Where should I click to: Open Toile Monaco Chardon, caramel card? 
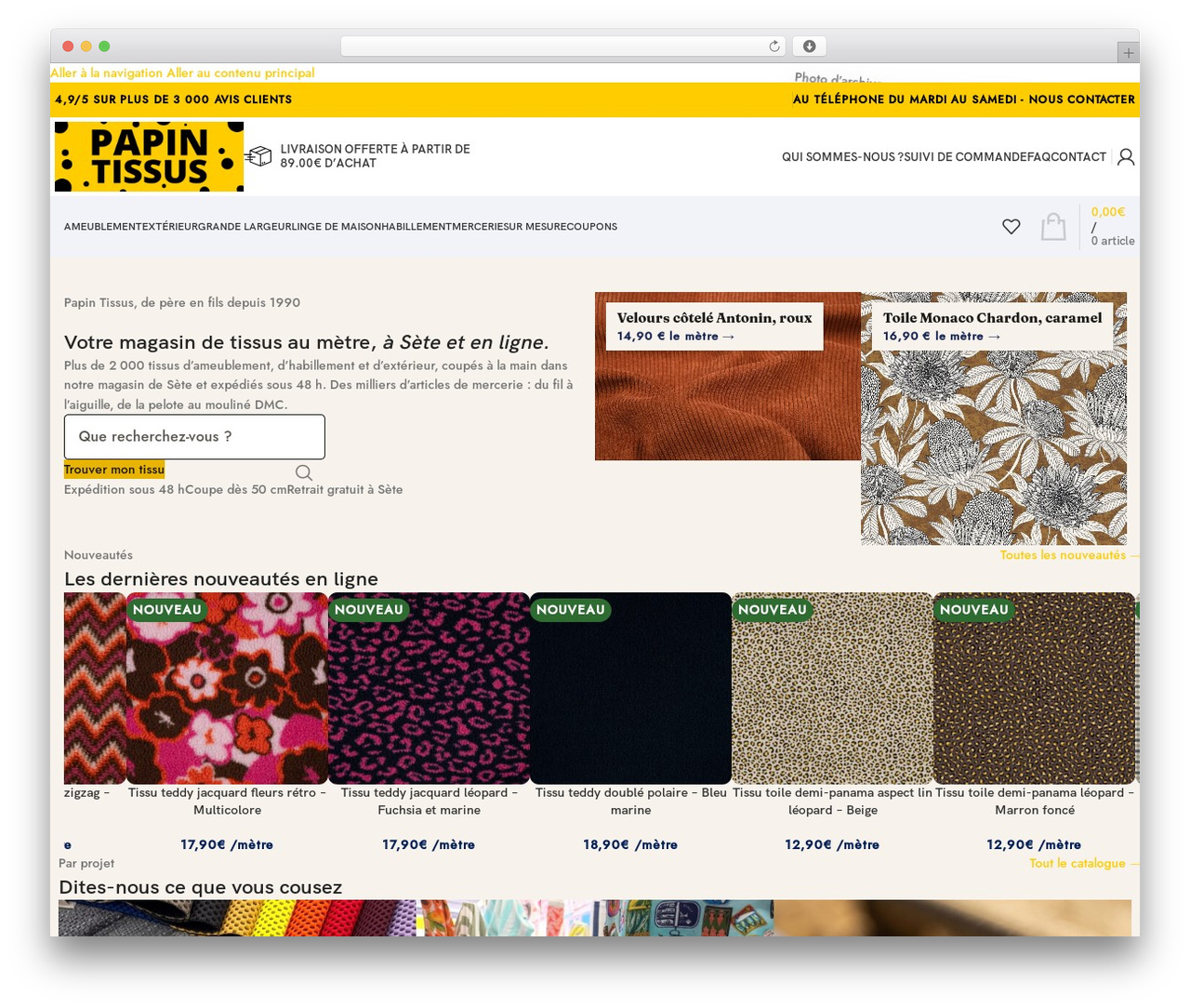pos(994,418)
